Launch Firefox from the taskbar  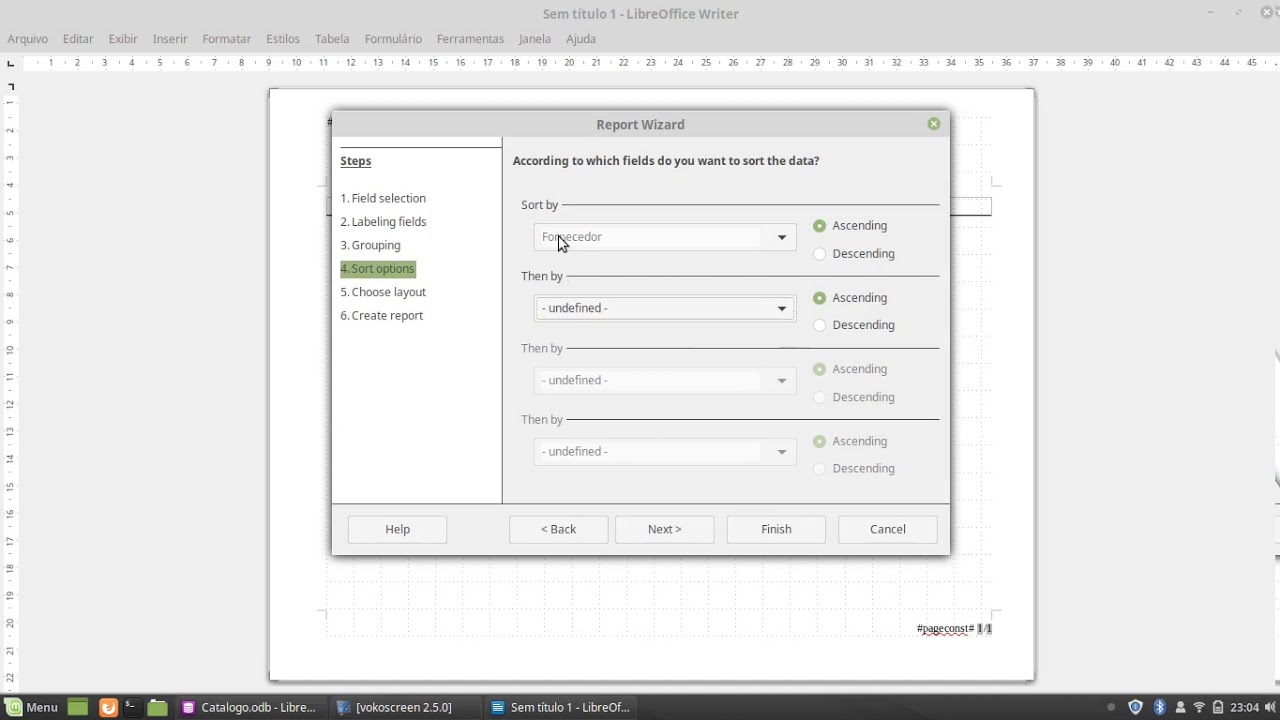[108, 707]
